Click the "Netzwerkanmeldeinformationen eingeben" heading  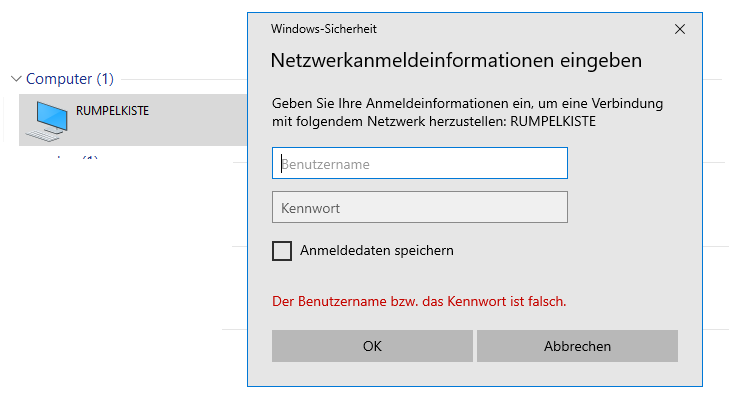pyautogui.click(x=456, y=61)
